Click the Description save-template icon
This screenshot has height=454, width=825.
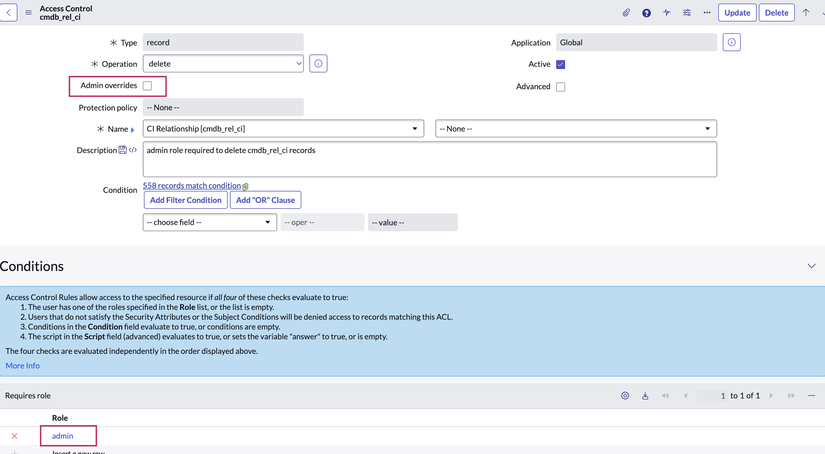[123, 150]
